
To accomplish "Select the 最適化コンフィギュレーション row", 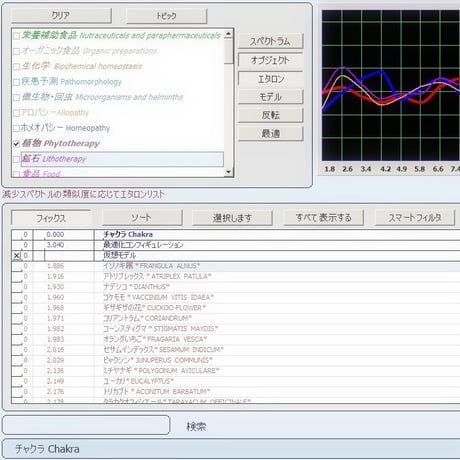I will 235,245.
